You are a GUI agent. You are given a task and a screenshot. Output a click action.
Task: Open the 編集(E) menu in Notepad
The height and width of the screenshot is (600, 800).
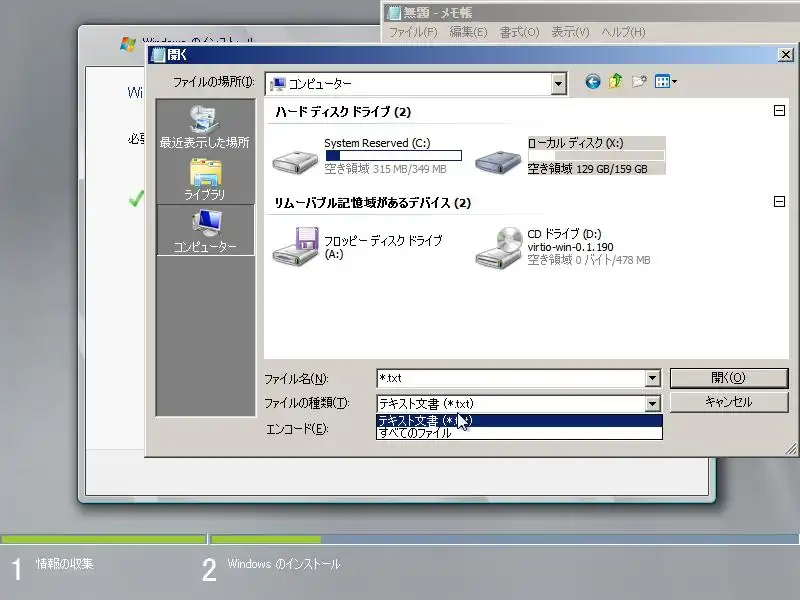[x=468, y=32]
